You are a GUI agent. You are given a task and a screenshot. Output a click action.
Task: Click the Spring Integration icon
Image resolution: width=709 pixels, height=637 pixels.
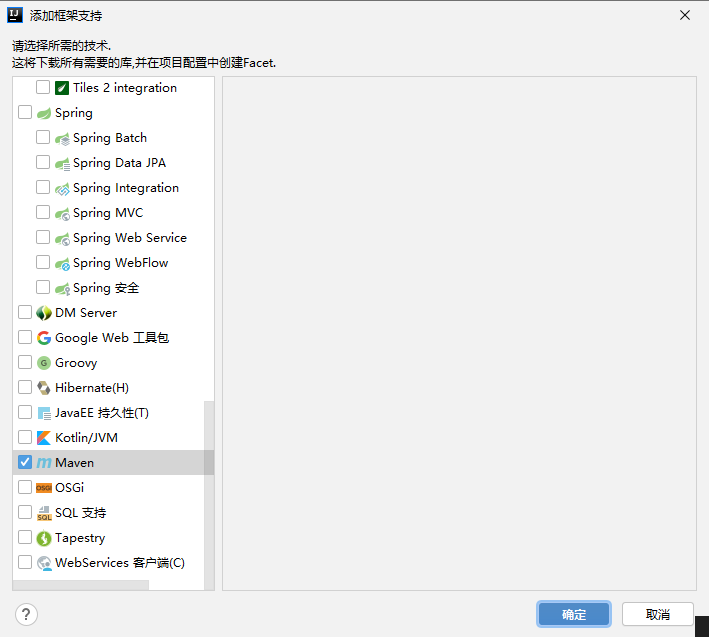62,188
